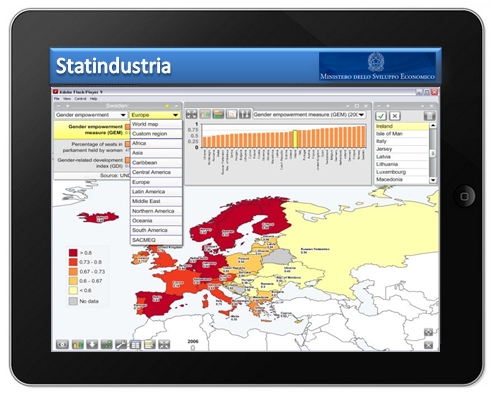The width and height of the screenshot is (493, 395).
Task: Click the sort bars icon in chart toolbar
Action: pyautogui.click(x=244, y=114)
